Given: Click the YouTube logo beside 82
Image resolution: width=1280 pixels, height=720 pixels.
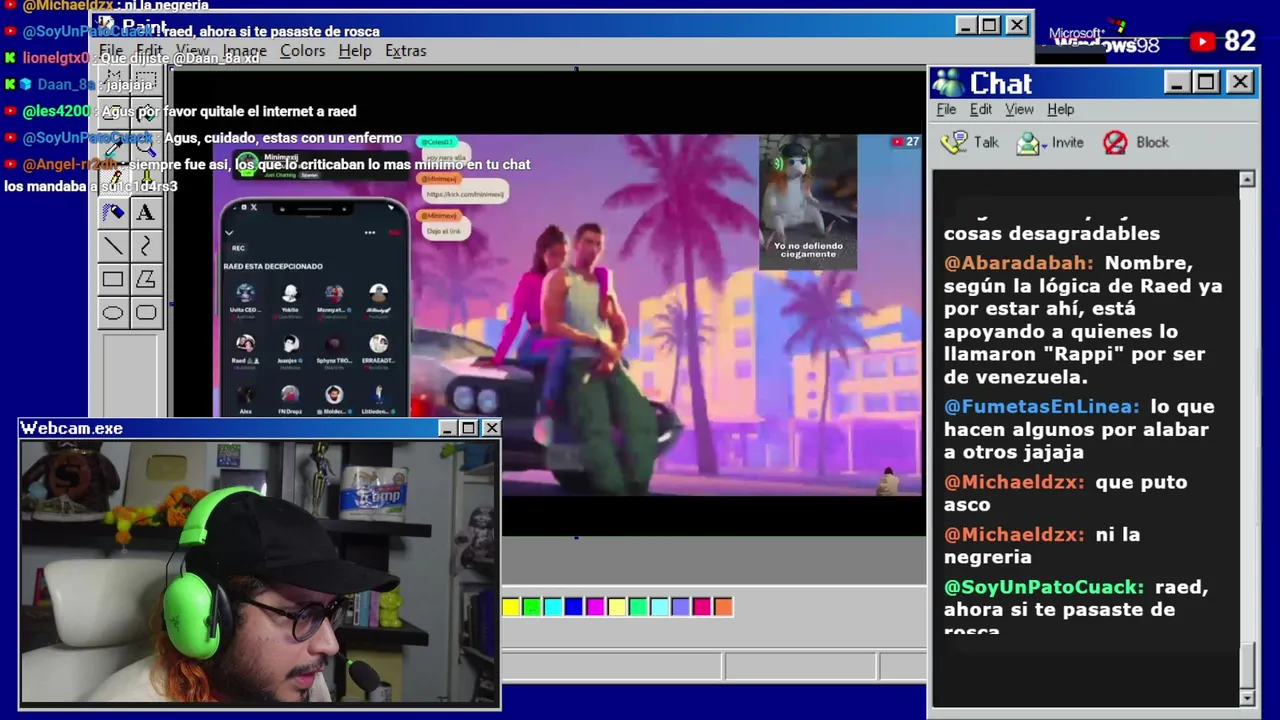Looking at the screenshot, I should [x=1202, y=41].
